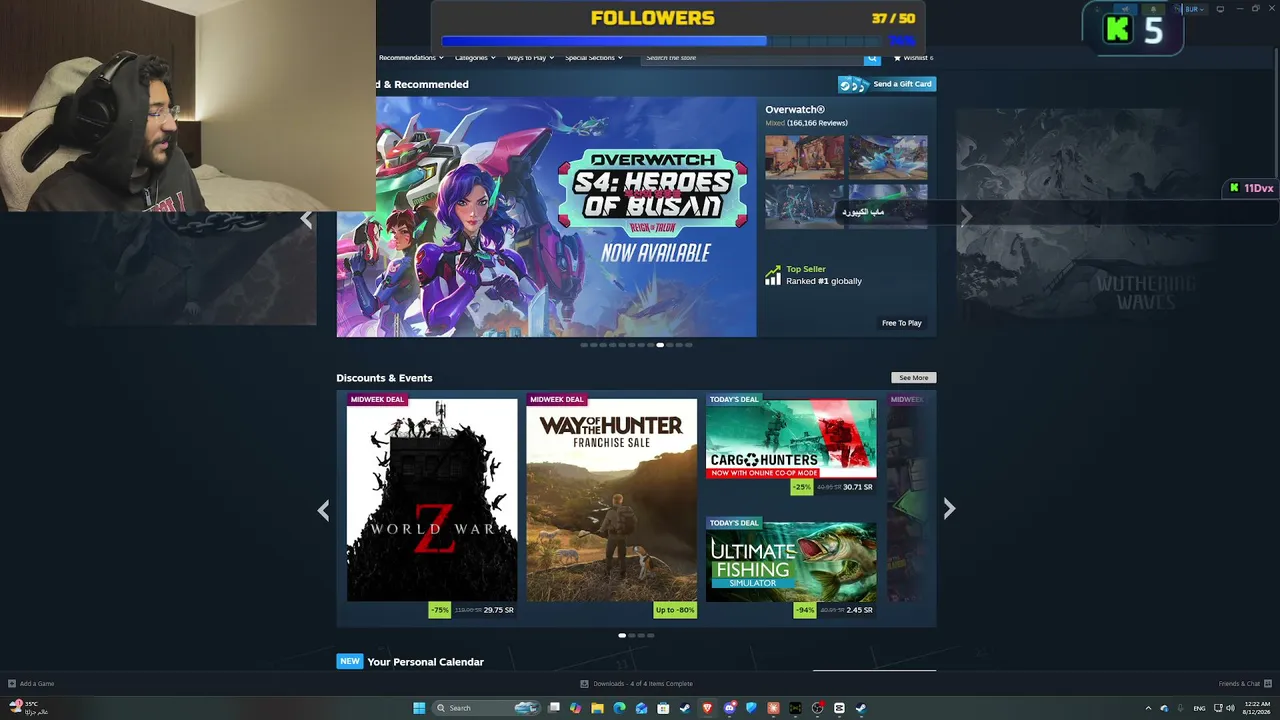Select the highlighted featured carousel dot
Viewport: 1280px width, 720px height.
pyautogui.click(x=660, y=345)
